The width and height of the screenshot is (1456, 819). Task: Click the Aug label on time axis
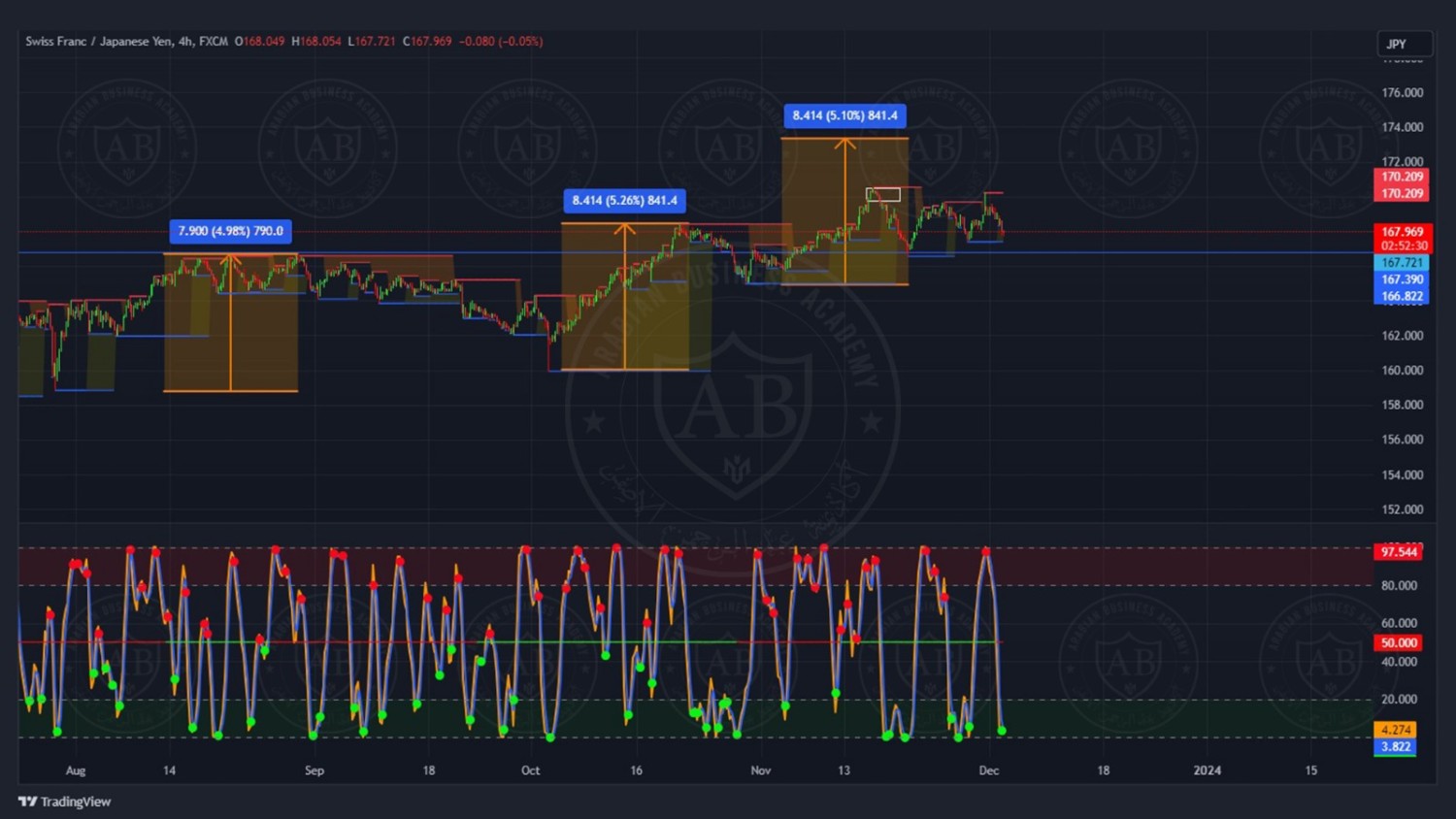76,770
